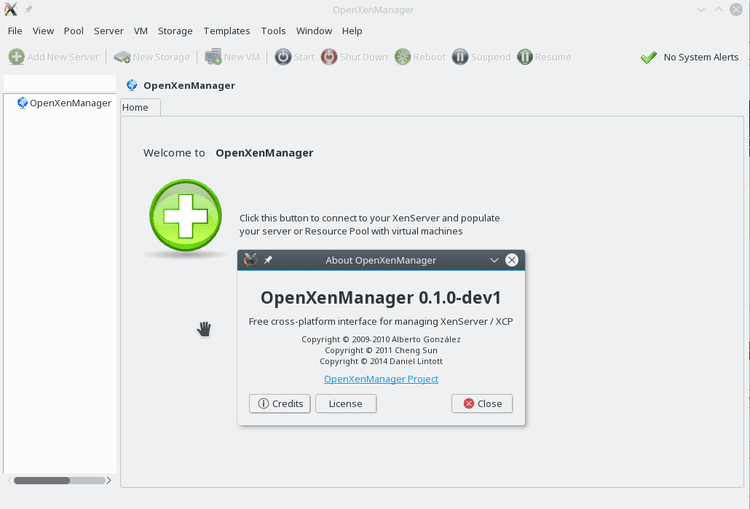The image size is (750, 509).
Task: Click the Suspend toolbar icon
Action: [x=460, y=57]
